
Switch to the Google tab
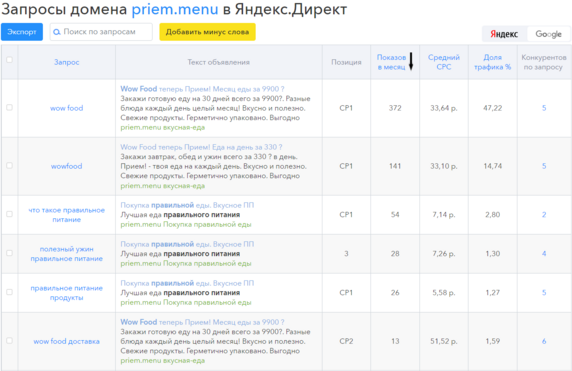tap(548, 34)
